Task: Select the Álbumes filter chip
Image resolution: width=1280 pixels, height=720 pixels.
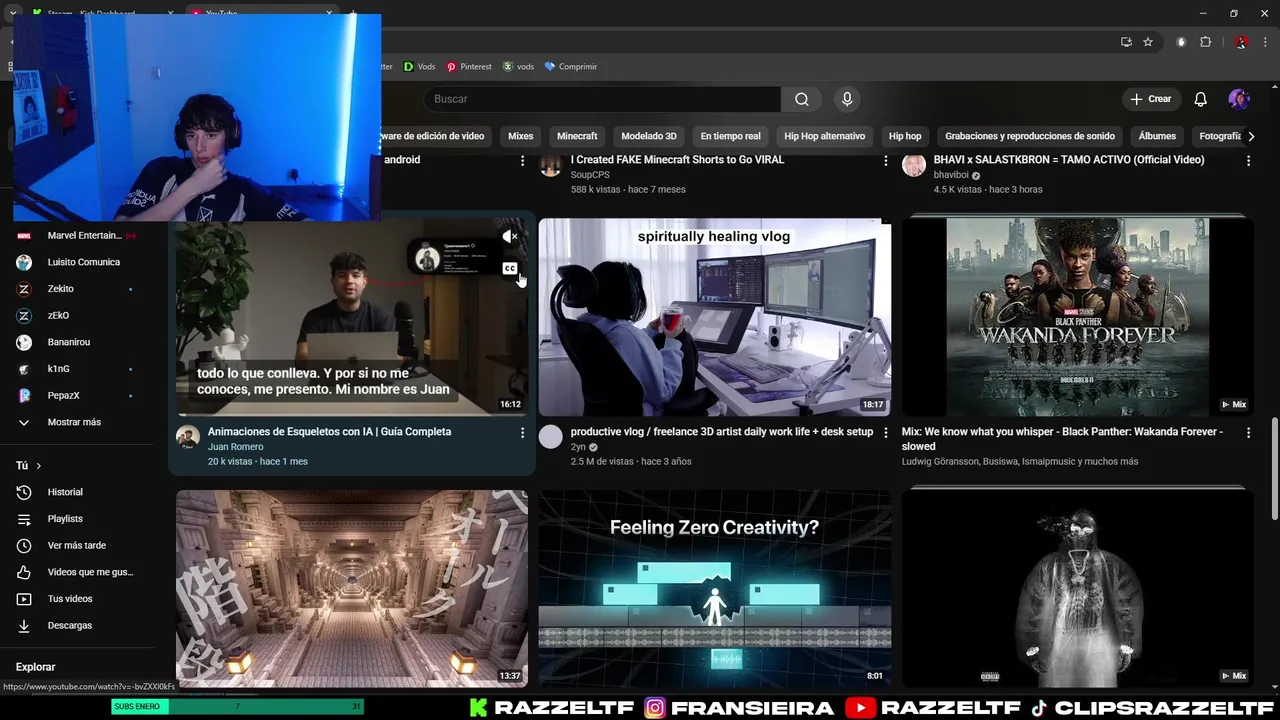Action: 1157,136
